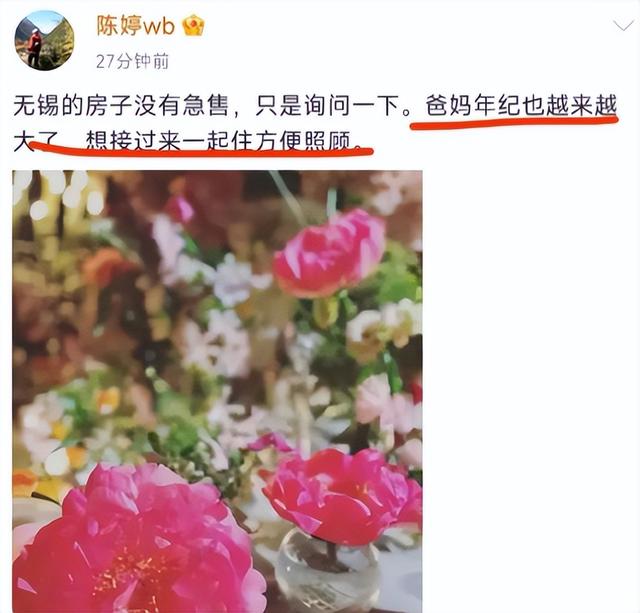Click the phrase 只是询问一下

(327, 106)
